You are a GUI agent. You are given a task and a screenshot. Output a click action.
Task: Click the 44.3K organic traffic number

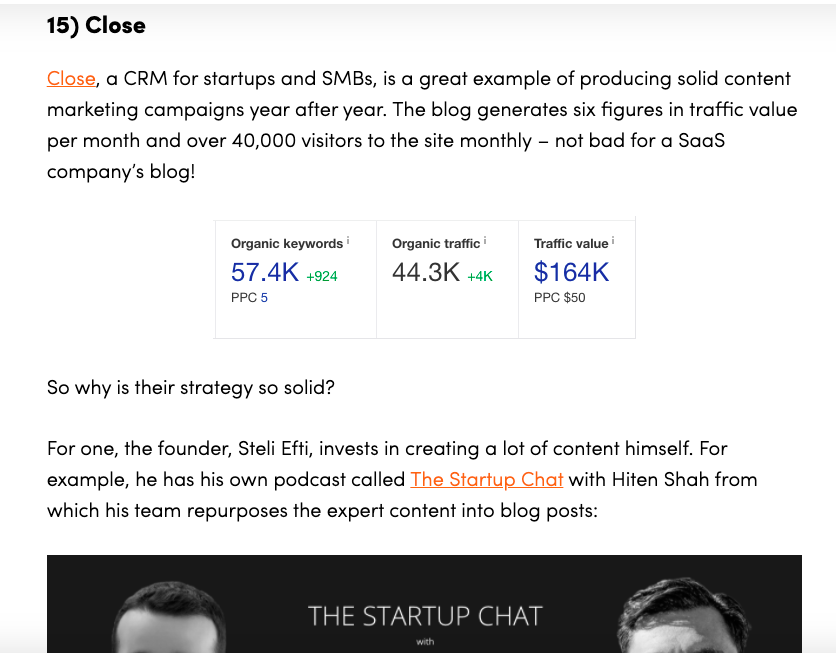click(426, 272)
